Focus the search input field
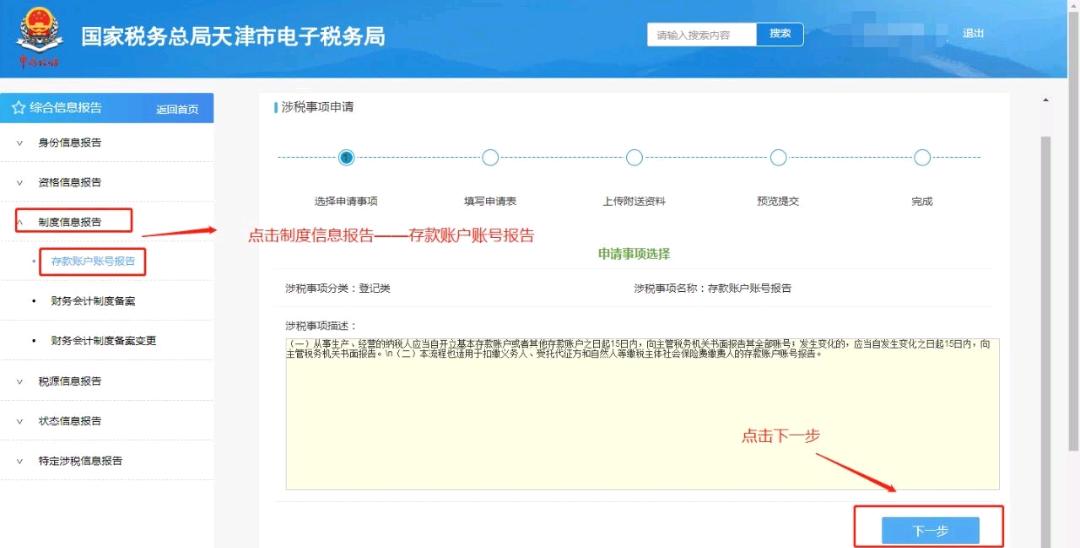 point(701,35)
